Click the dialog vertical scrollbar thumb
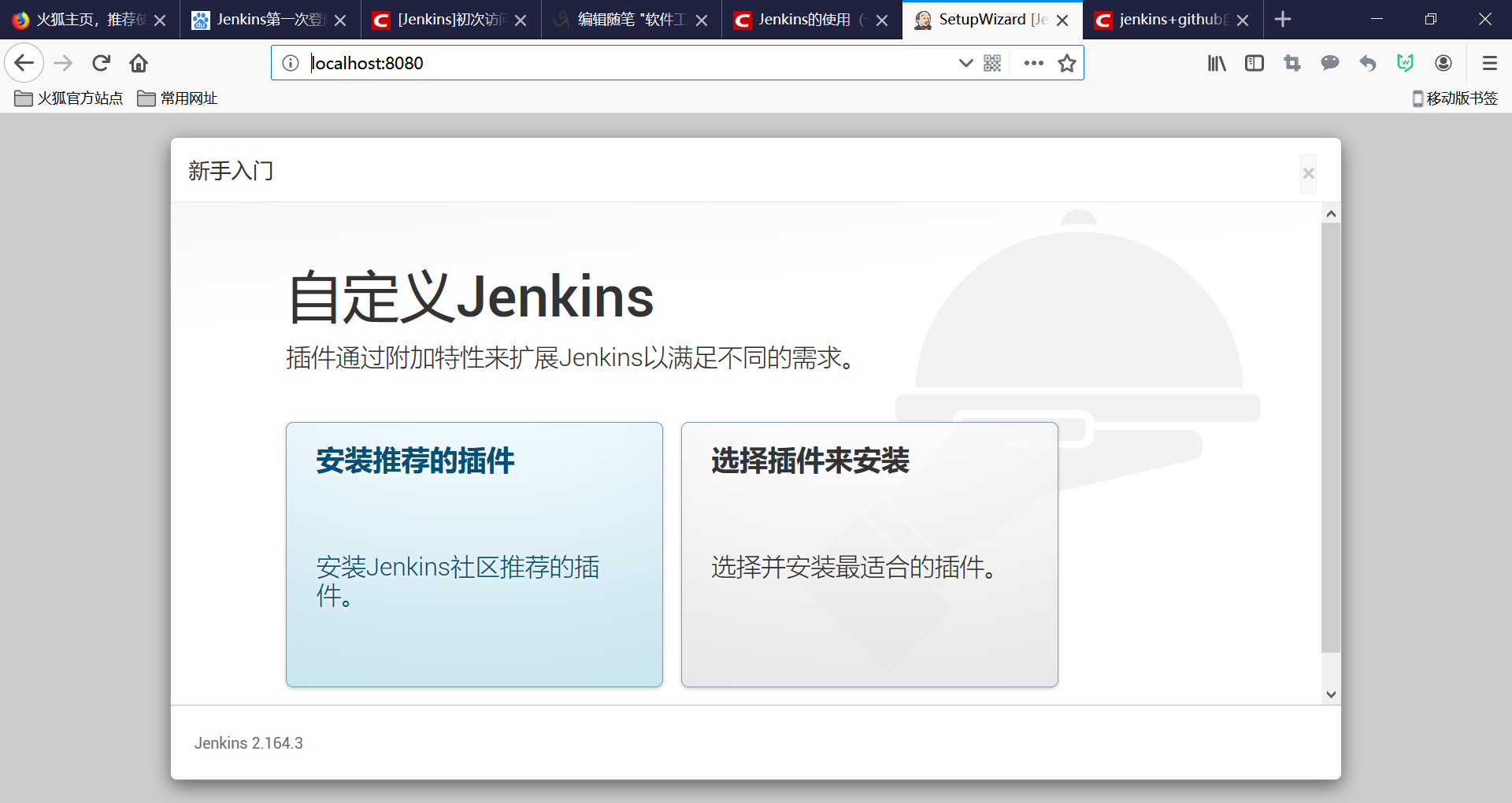The height and width of the screenshot is (803, 1512). tap(1331, 438)
